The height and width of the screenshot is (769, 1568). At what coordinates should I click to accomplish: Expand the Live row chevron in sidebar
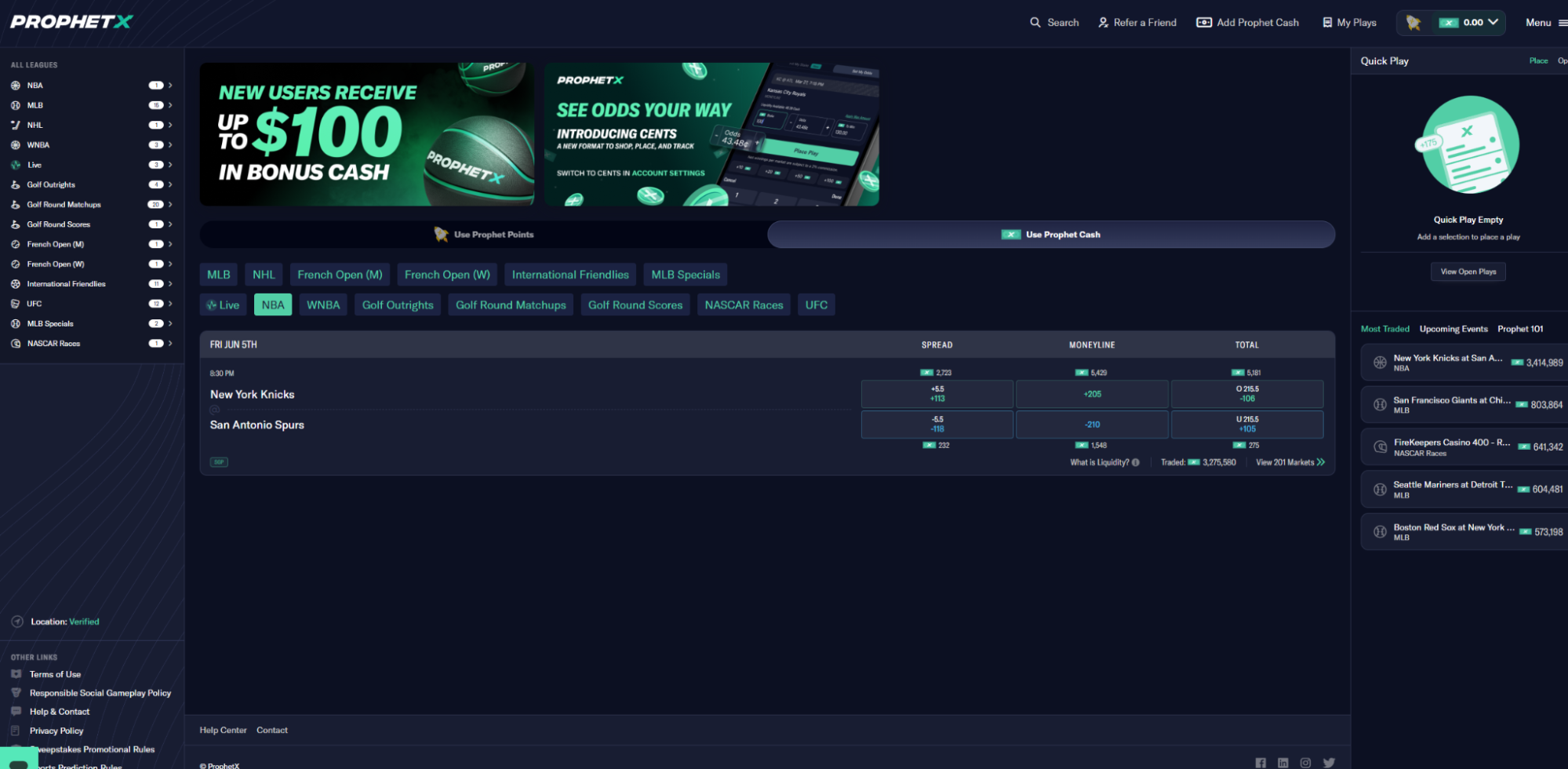170,165
